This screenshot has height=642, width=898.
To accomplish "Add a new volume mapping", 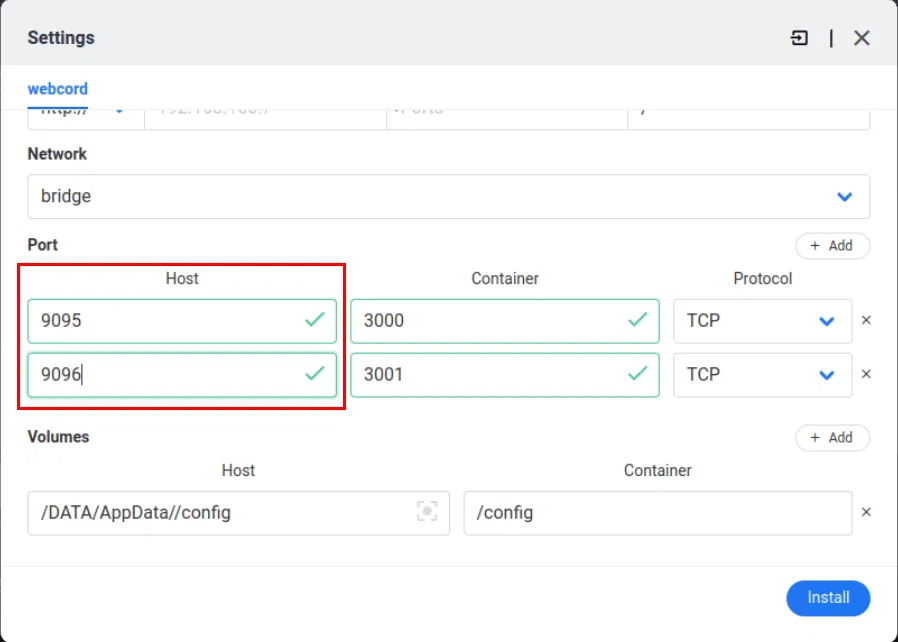I will tap(832, 437).
